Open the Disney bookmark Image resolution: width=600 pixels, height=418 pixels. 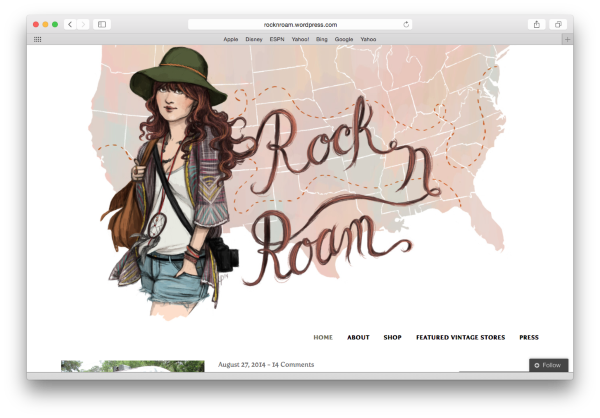pos(254,39)
